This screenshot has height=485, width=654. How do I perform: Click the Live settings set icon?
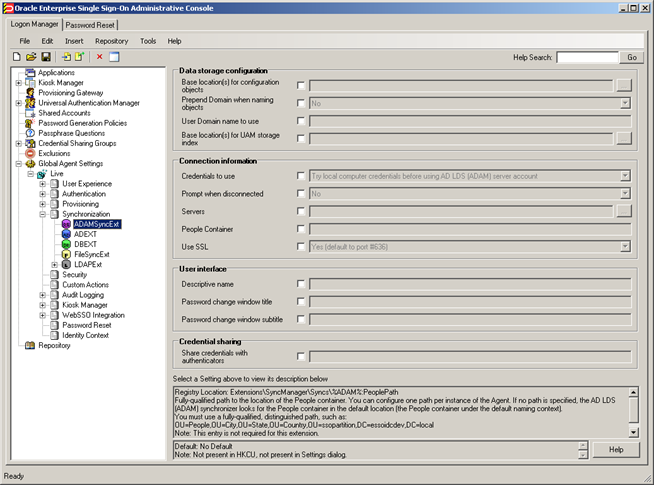pos(42,173)
